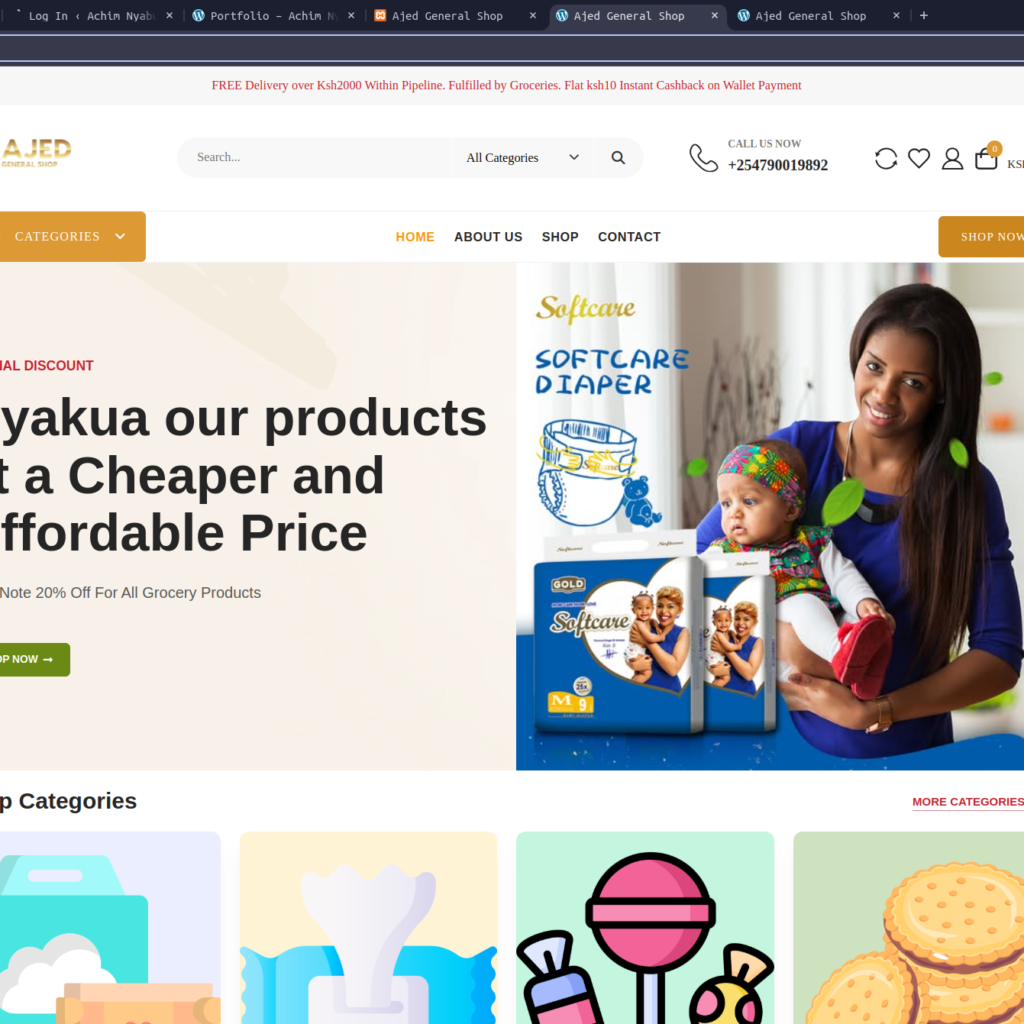Viewport: 1024px width, 1024px height.
Task: Open the lollipop candy category thumbnail
Action: tap(645, 927)
